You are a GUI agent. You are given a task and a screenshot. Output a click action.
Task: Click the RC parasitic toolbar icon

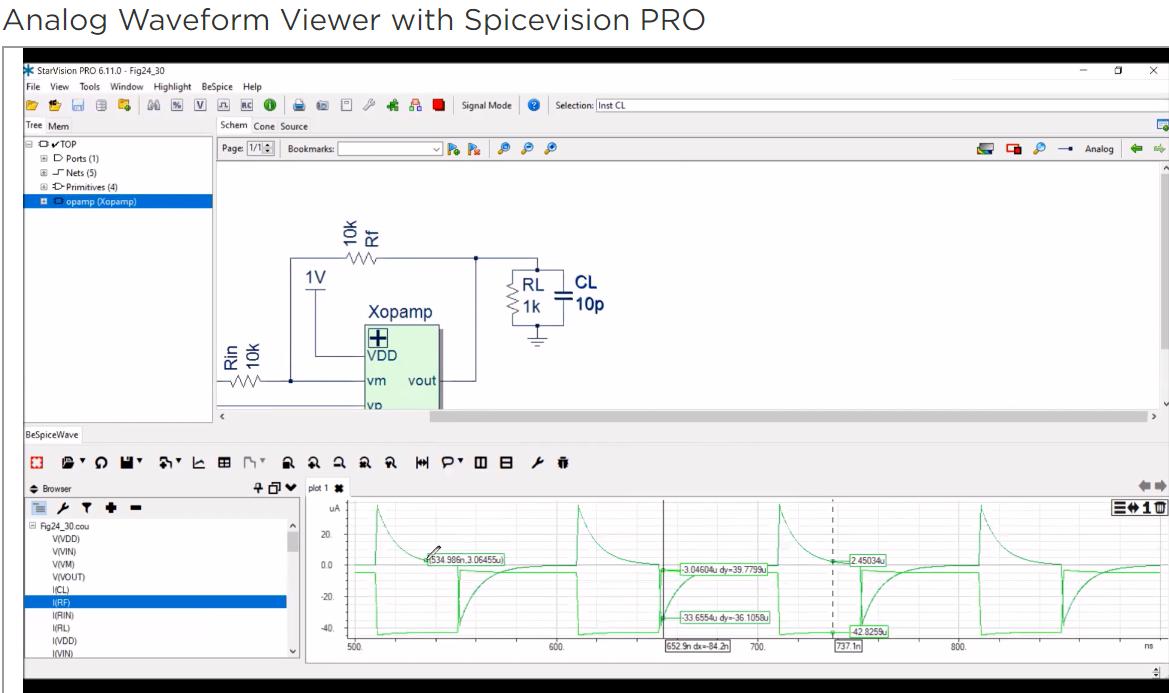(246, 105)
